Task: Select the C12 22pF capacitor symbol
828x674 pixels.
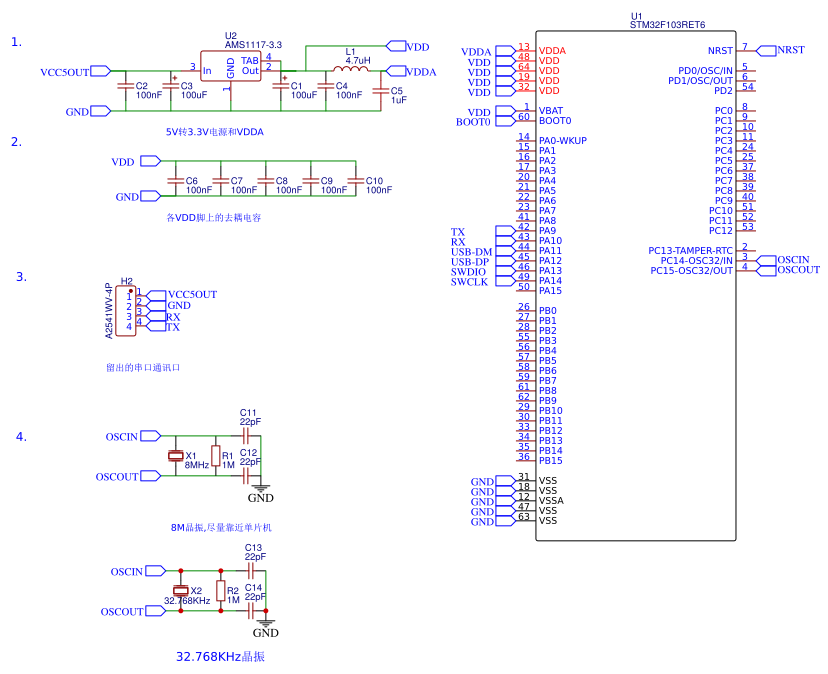Action: (246, 476)
